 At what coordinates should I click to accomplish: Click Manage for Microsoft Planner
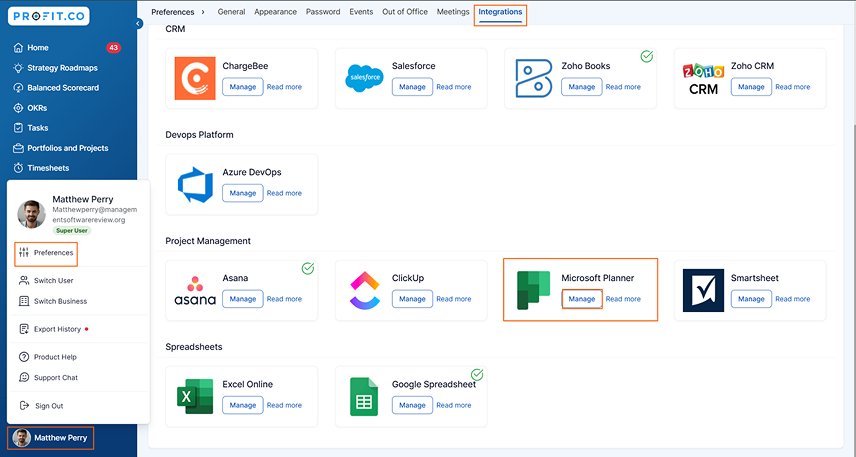582,299
